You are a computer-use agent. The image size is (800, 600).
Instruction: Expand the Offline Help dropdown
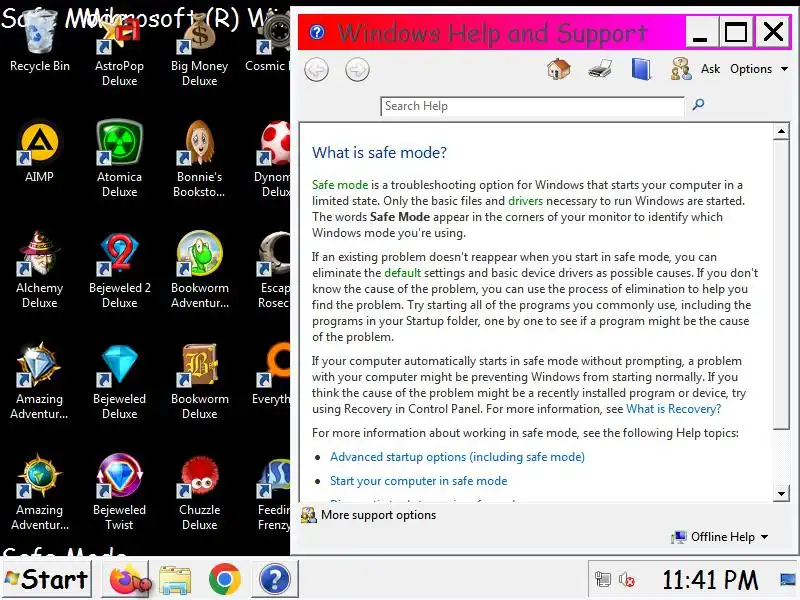coord(720,537)
